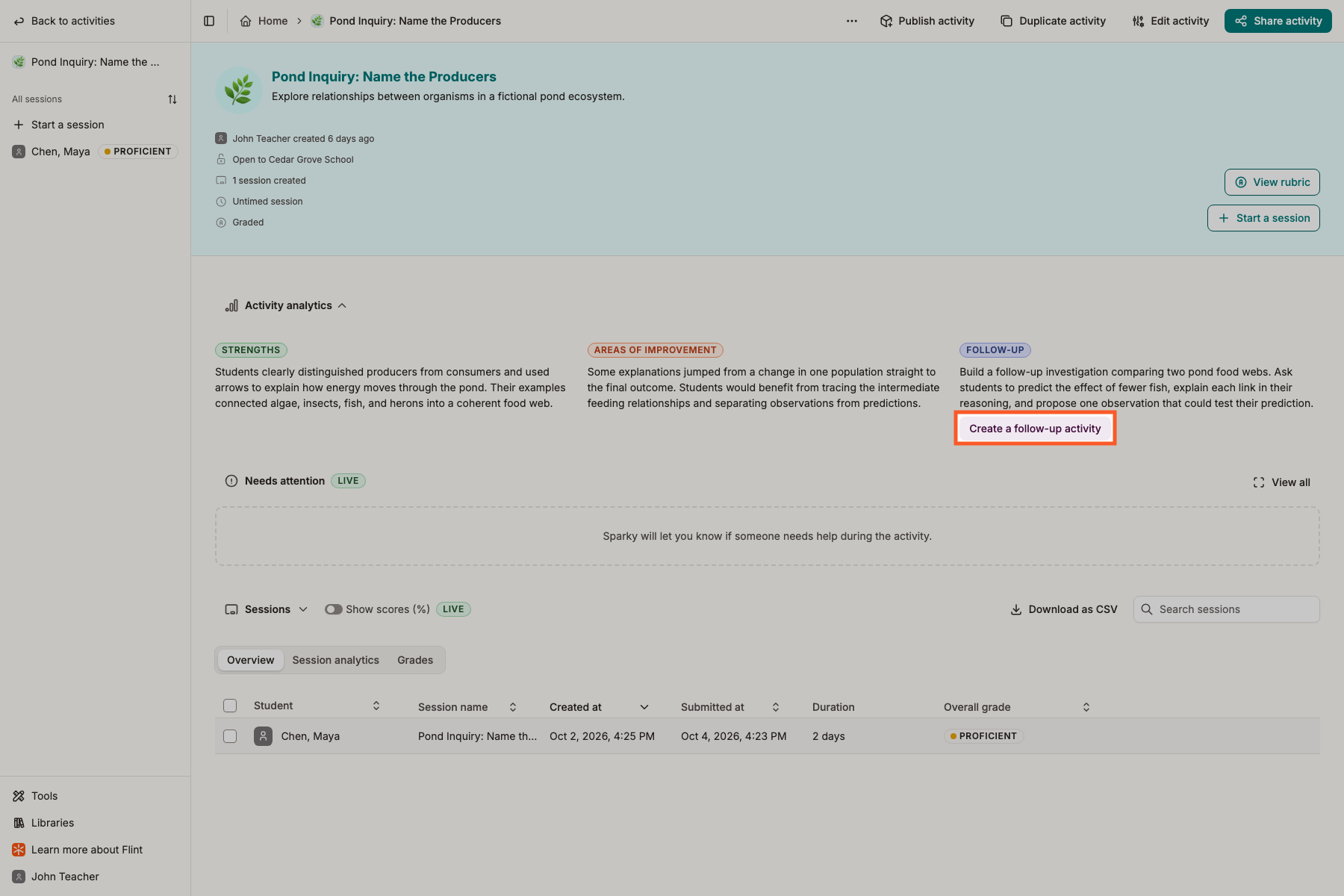
Task: Click Start a session button in header
Action: click(x=1263, y=218)
